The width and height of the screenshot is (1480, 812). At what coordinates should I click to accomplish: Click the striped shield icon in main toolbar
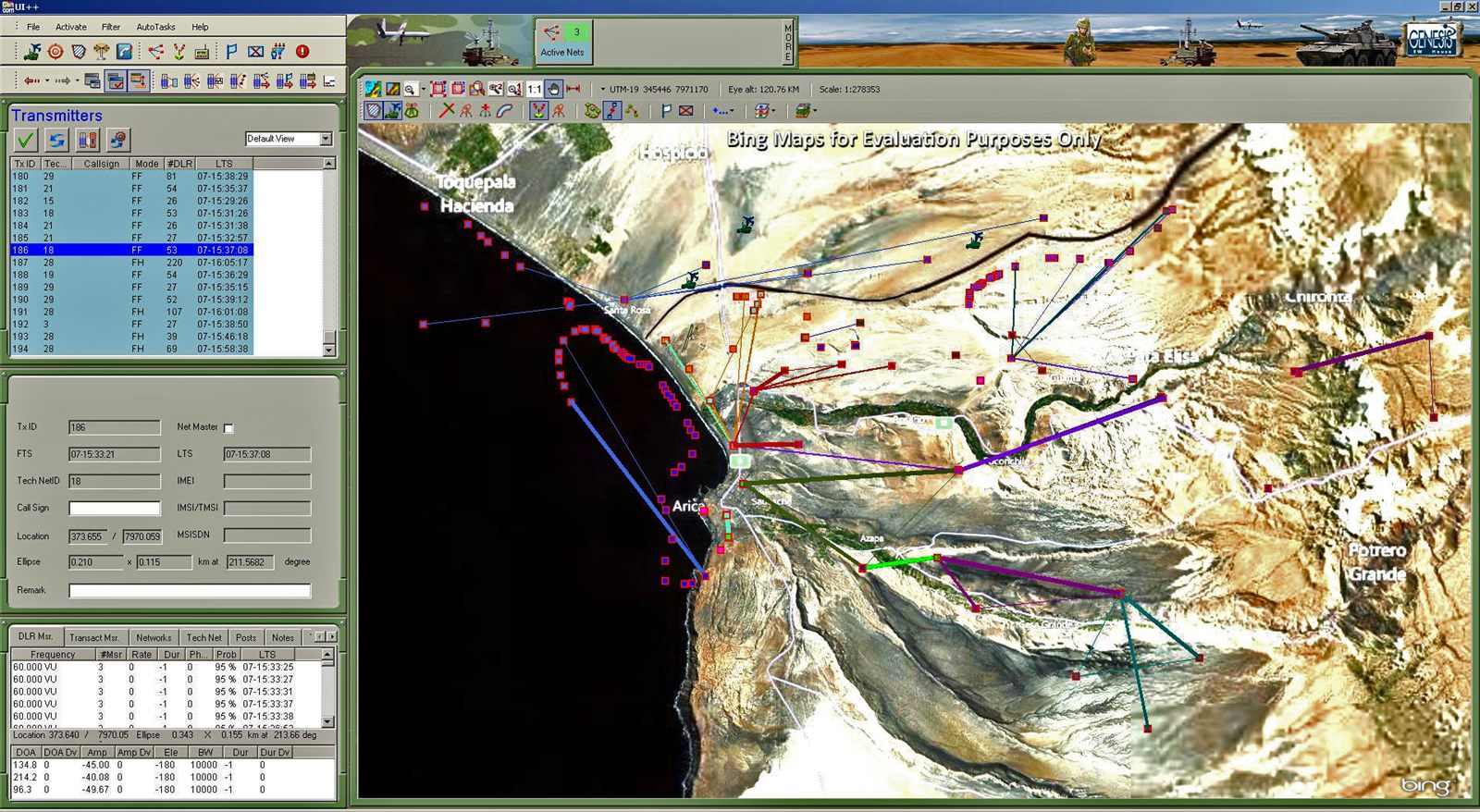(x=79, y=52)
